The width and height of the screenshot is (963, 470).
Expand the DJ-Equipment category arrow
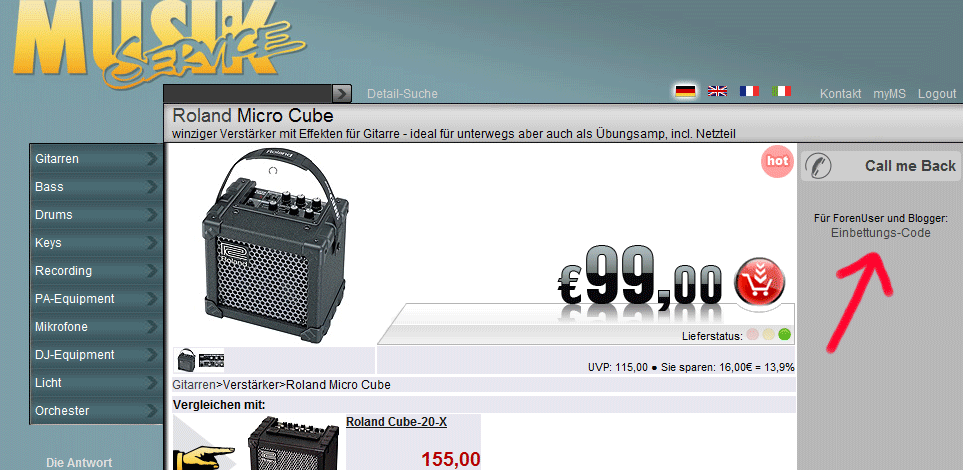(152, 355)
